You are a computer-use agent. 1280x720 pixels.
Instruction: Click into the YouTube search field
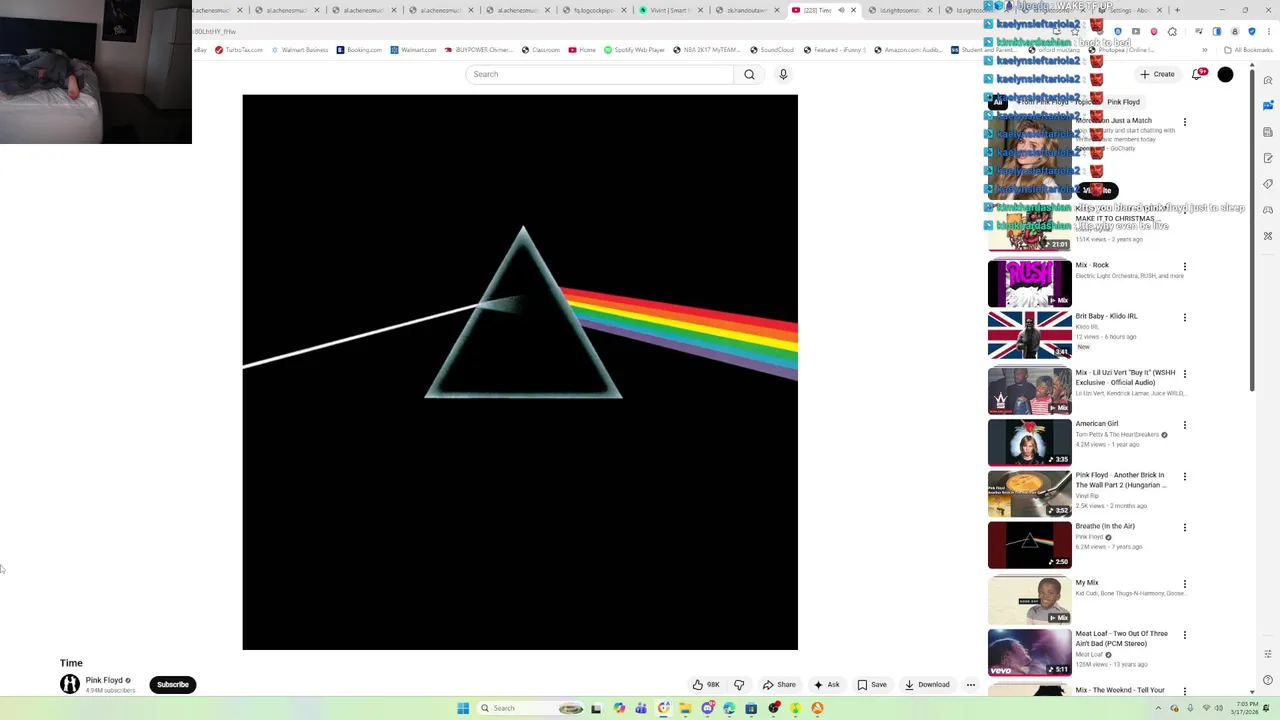[600, 74]
